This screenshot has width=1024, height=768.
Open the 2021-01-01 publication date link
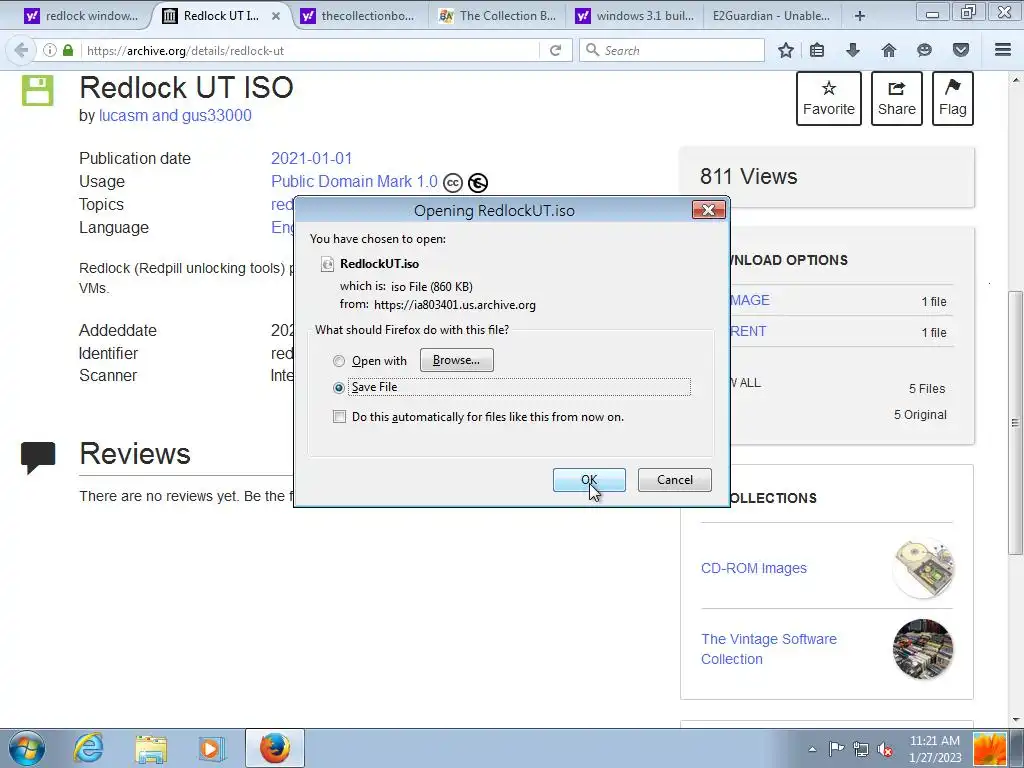pyautogui.click(x=312, y=159)
